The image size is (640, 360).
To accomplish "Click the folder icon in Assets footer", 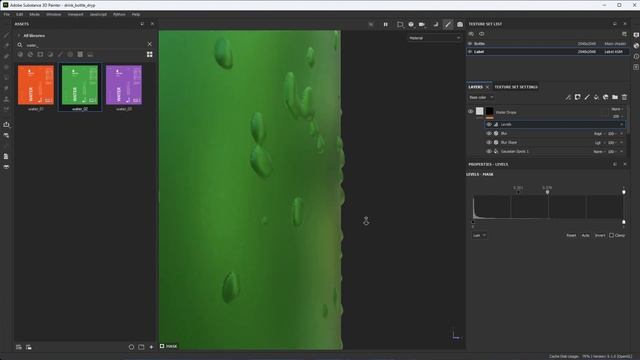I will point(141,347).
